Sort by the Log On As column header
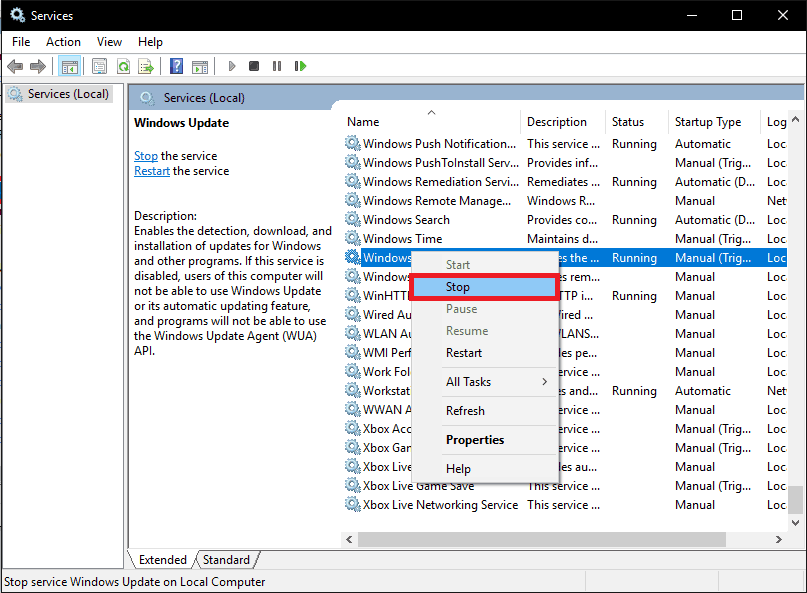807x593 pixels. [776, 122]
